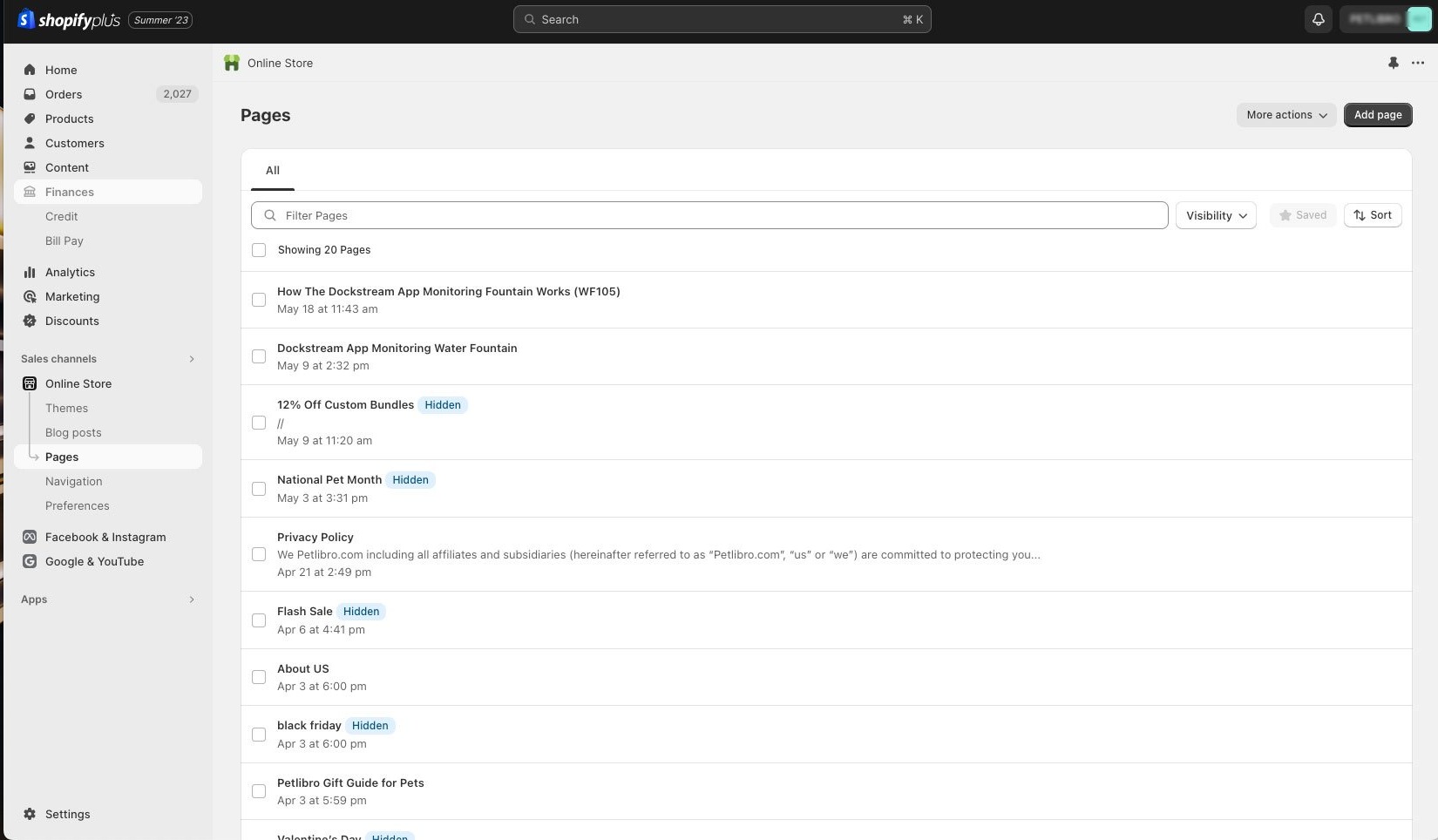1438x840 pixels.
Task: Check the black friday page
Action: (x=259, y=735)
